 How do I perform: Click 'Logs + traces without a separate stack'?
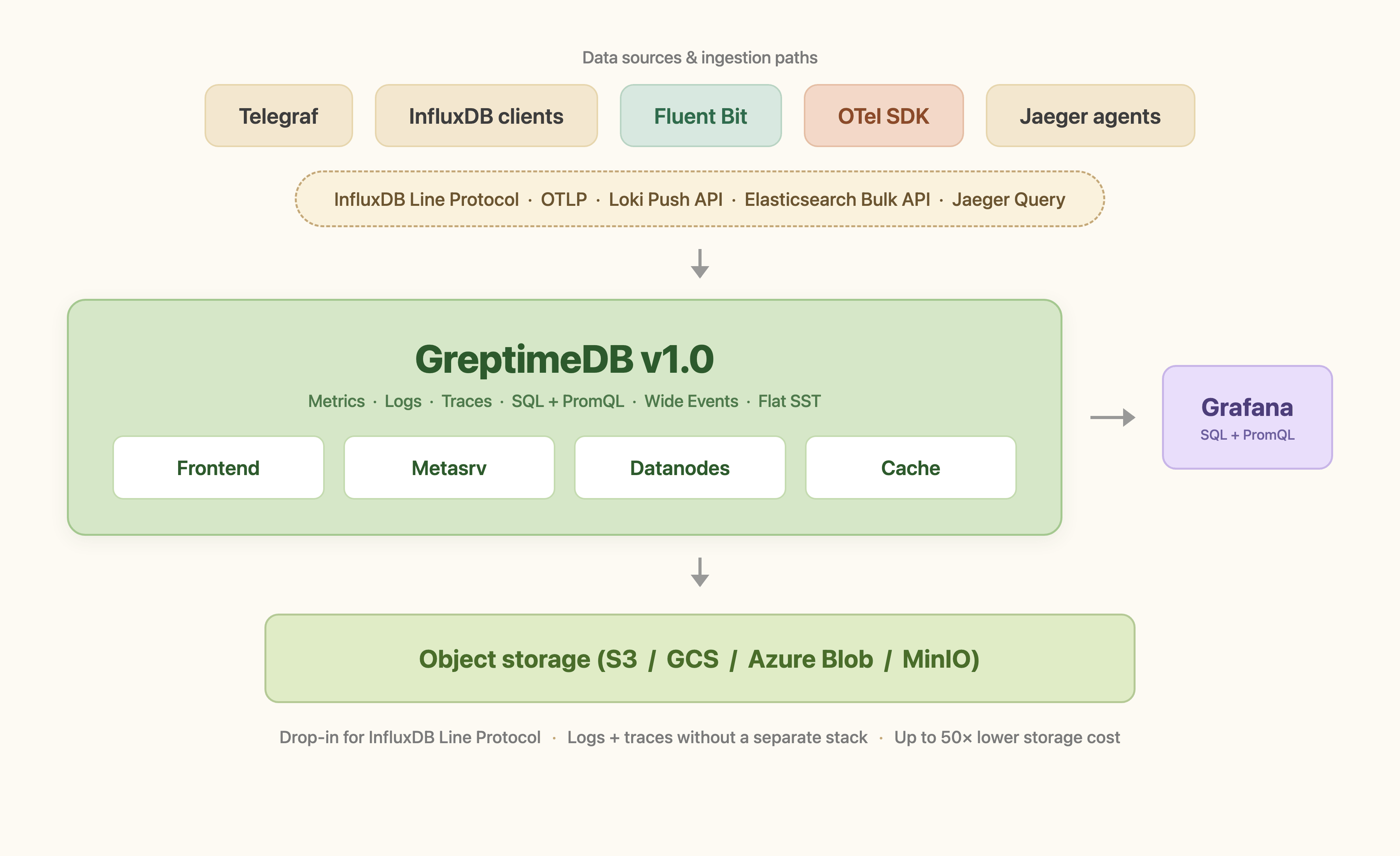(x=717, y=737)
